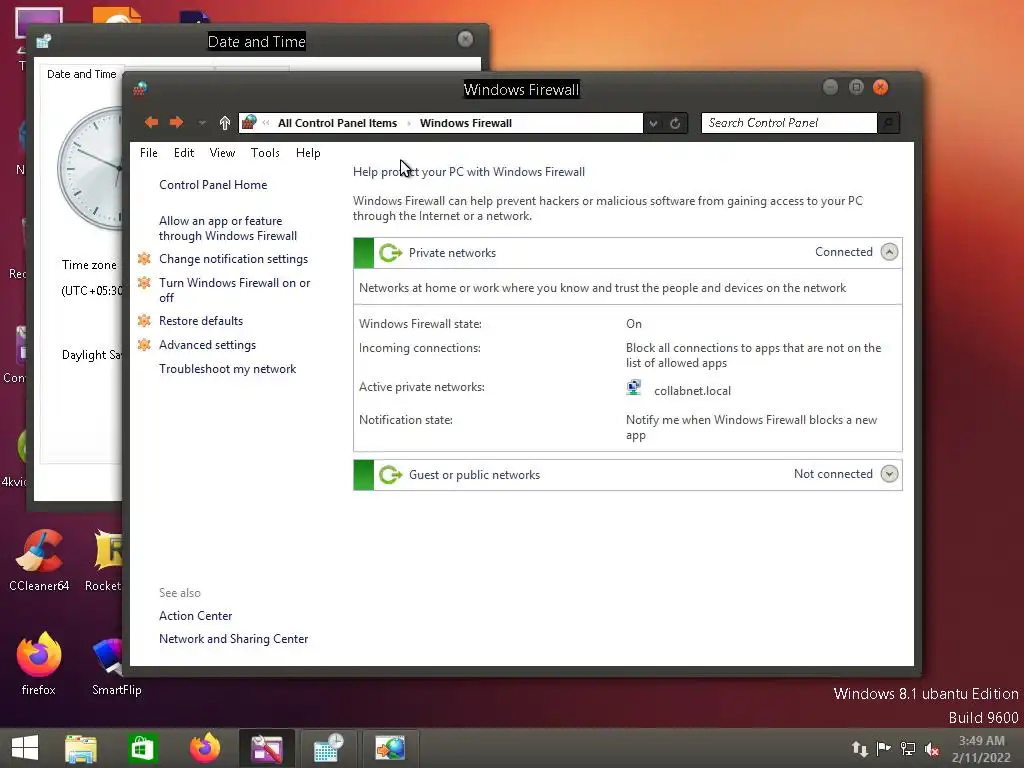Collapse the Private networks section

coord(889,252)
